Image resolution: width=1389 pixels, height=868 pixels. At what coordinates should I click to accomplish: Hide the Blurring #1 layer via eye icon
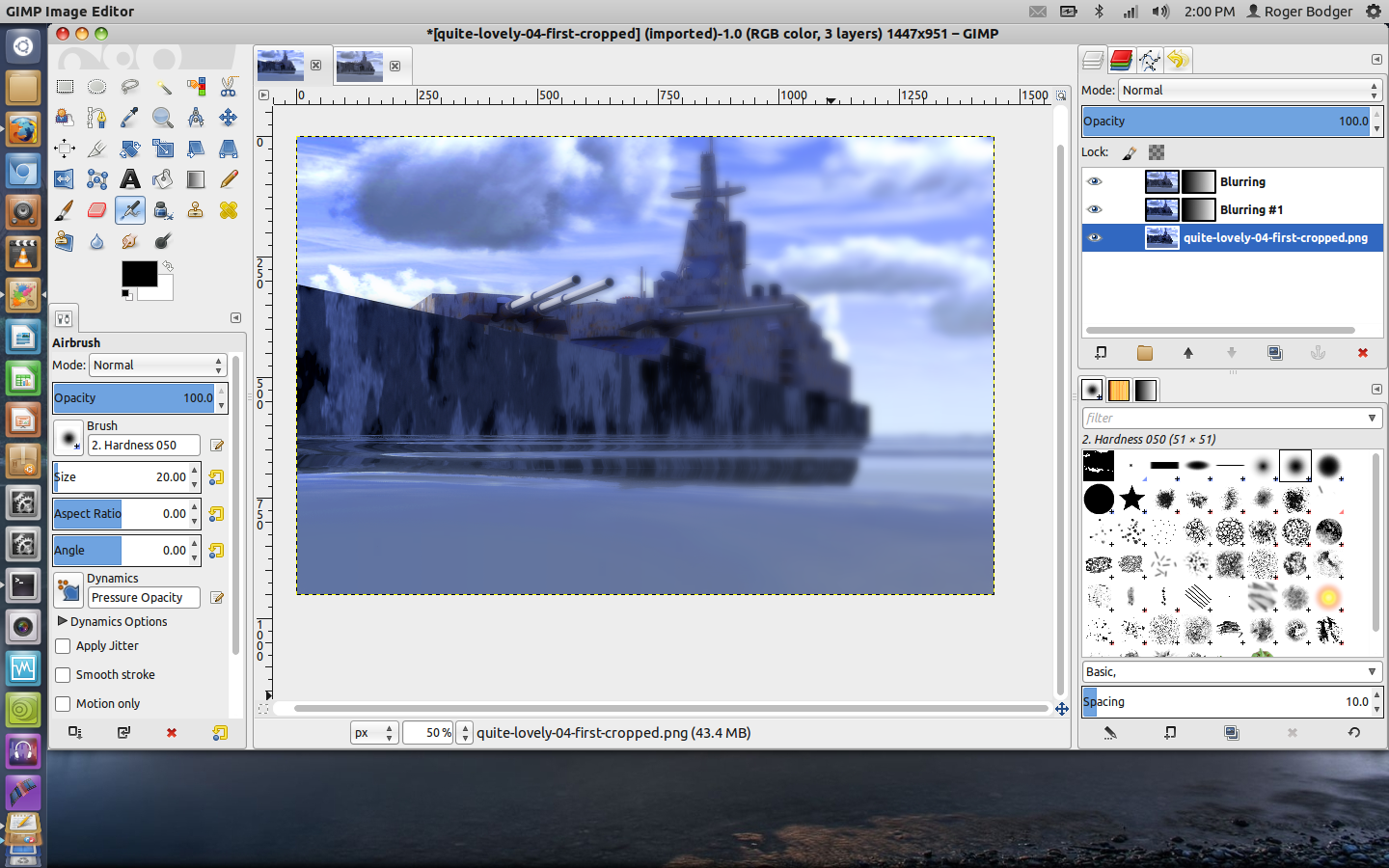[x=1094, y=209]
